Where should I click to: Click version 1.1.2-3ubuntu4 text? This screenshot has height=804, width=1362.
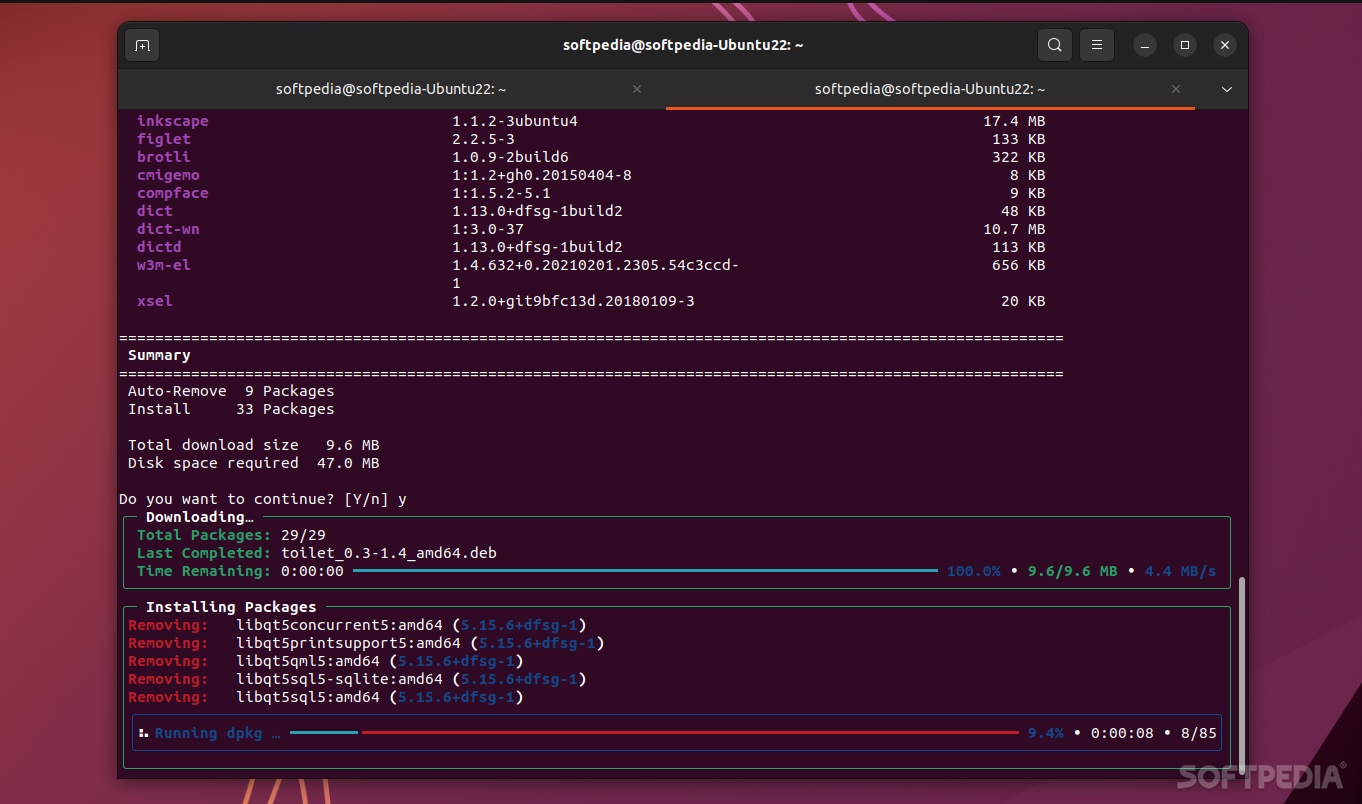(x=515, y=121)
